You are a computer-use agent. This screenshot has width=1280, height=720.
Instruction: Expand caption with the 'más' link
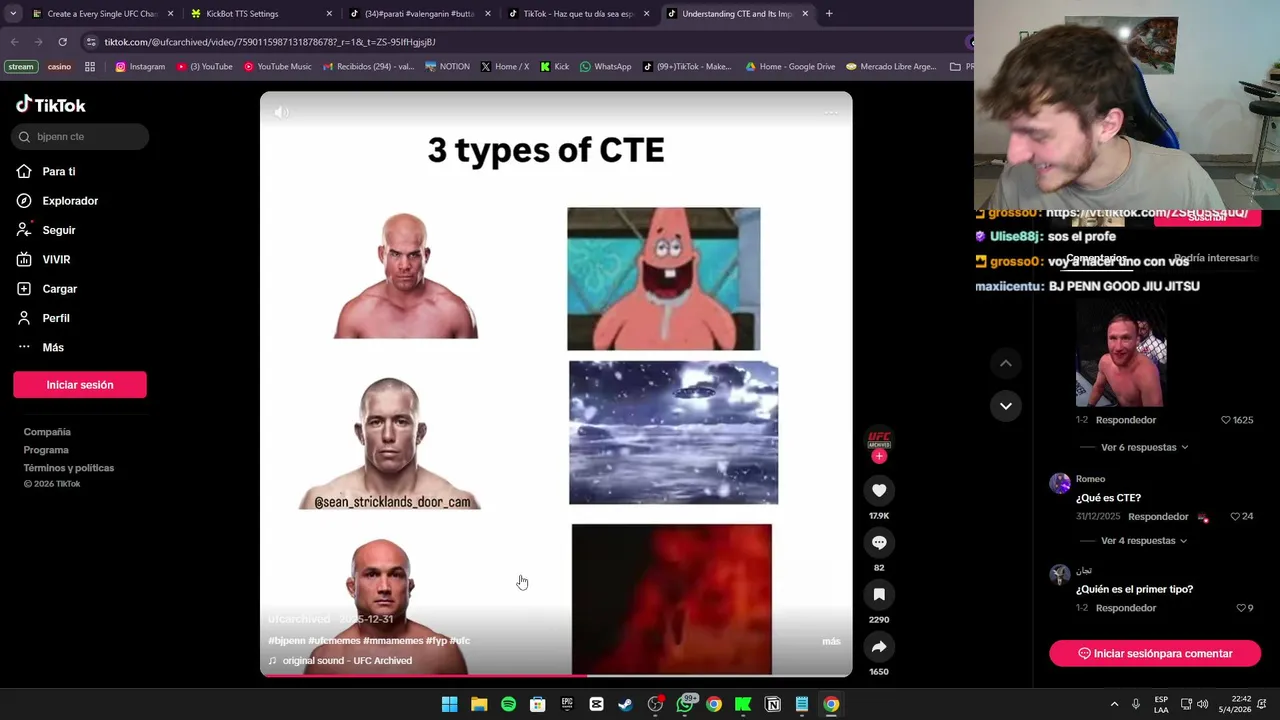click(x=831, y=641)
